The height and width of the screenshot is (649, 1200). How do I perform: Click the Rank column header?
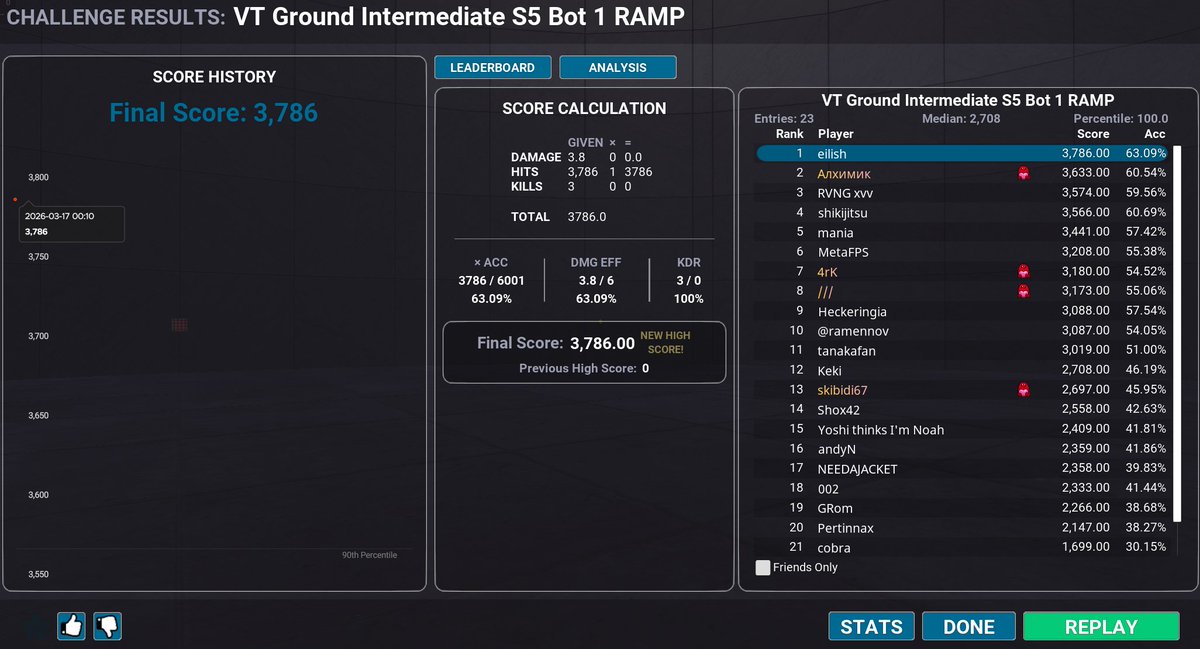[x=790, y=134]
